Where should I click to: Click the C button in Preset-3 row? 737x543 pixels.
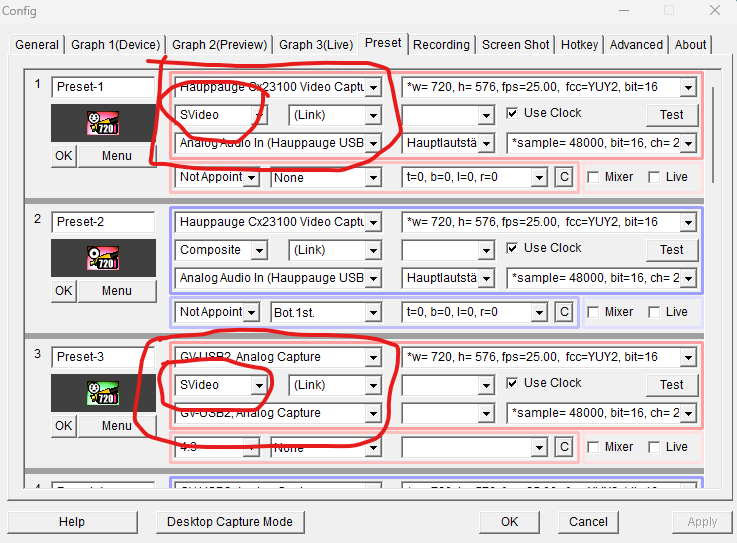[x=564, y=447]
